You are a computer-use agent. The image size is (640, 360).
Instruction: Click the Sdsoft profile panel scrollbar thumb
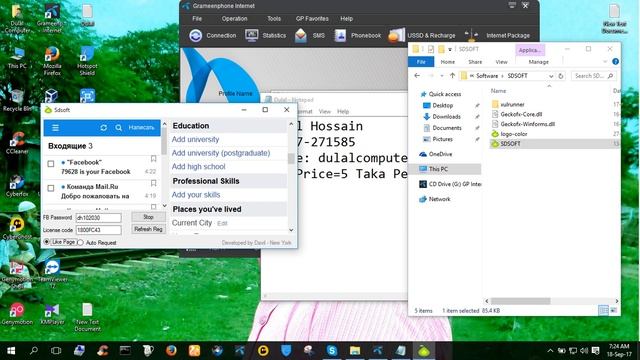pyautogui.click(x=291, y=158)
